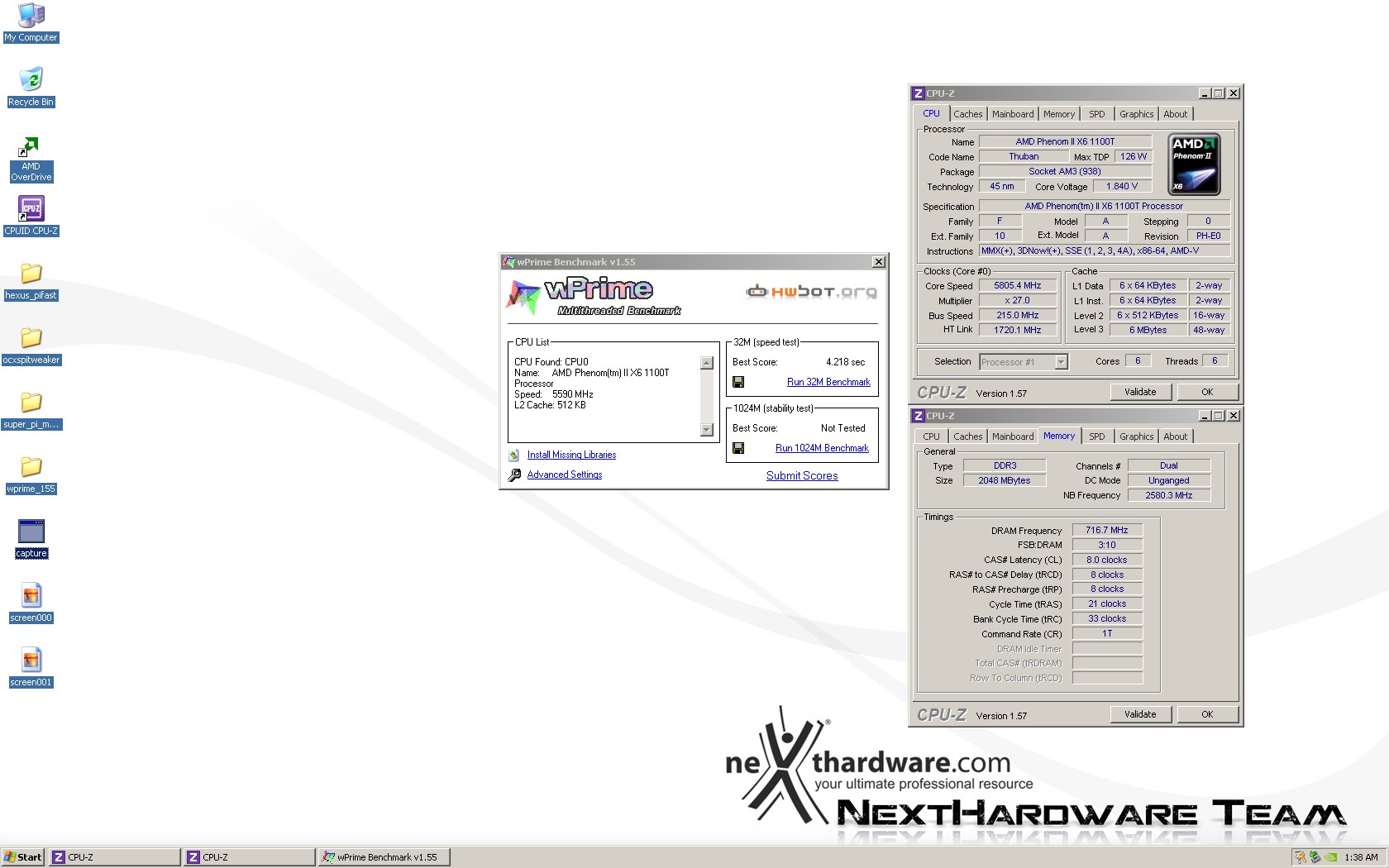This screenshot has width=1389, height=868.
Task: Open SPD tab in lower CPU-Z window
Action: coord(1096,436)
